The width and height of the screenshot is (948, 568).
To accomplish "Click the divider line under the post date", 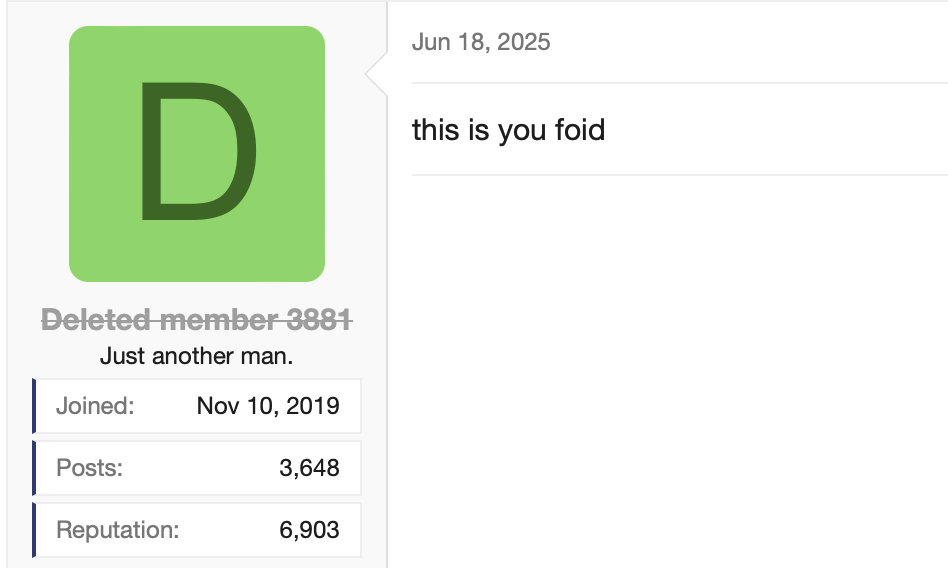I will [680, 83].
